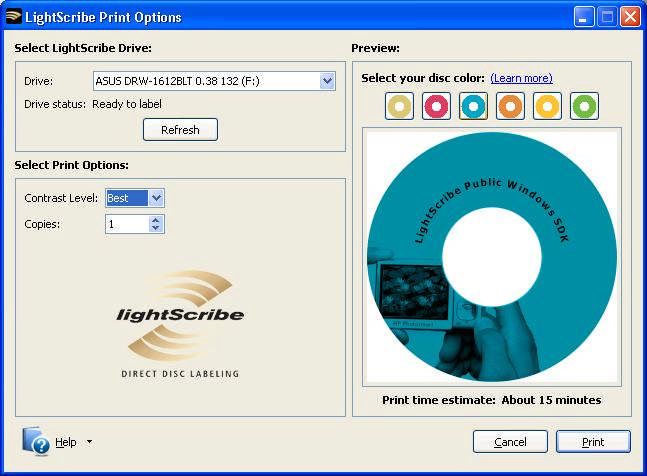
Task: Expand the Help dropdown arrow
Action: (90, 442)
